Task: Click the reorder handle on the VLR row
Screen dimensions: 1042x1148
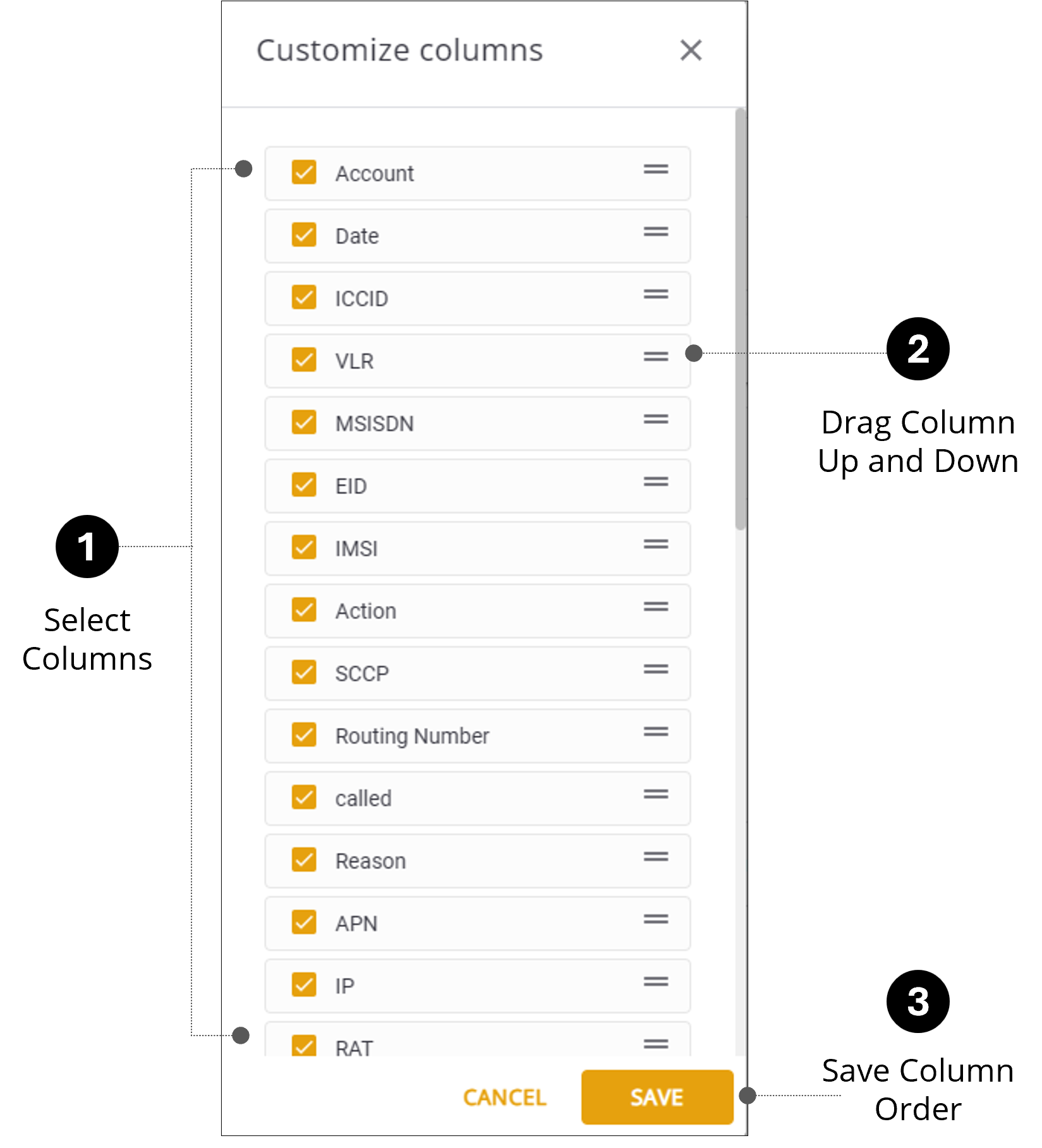Action: coord(656,357)
